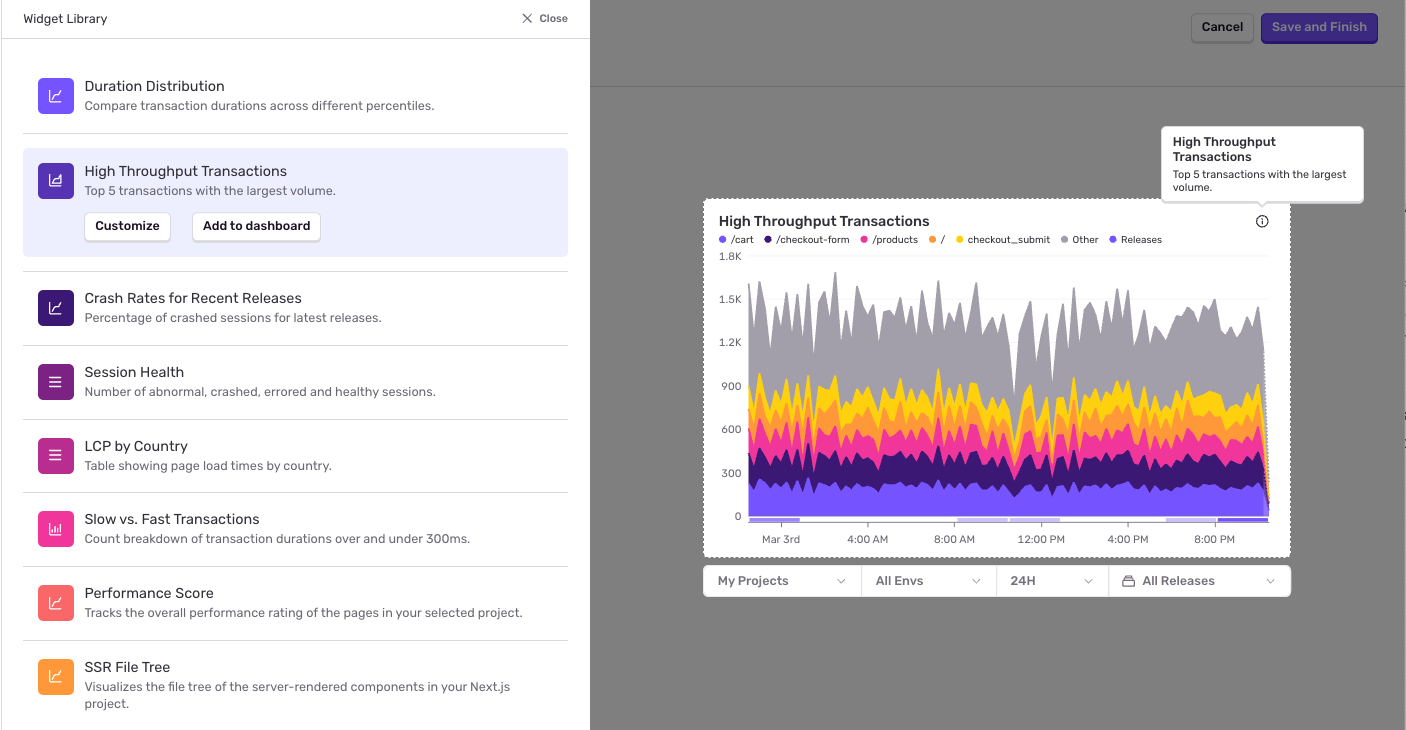Select the Crash Rates for Recent Releases title
1406x730 pixels.
(193, 298)
